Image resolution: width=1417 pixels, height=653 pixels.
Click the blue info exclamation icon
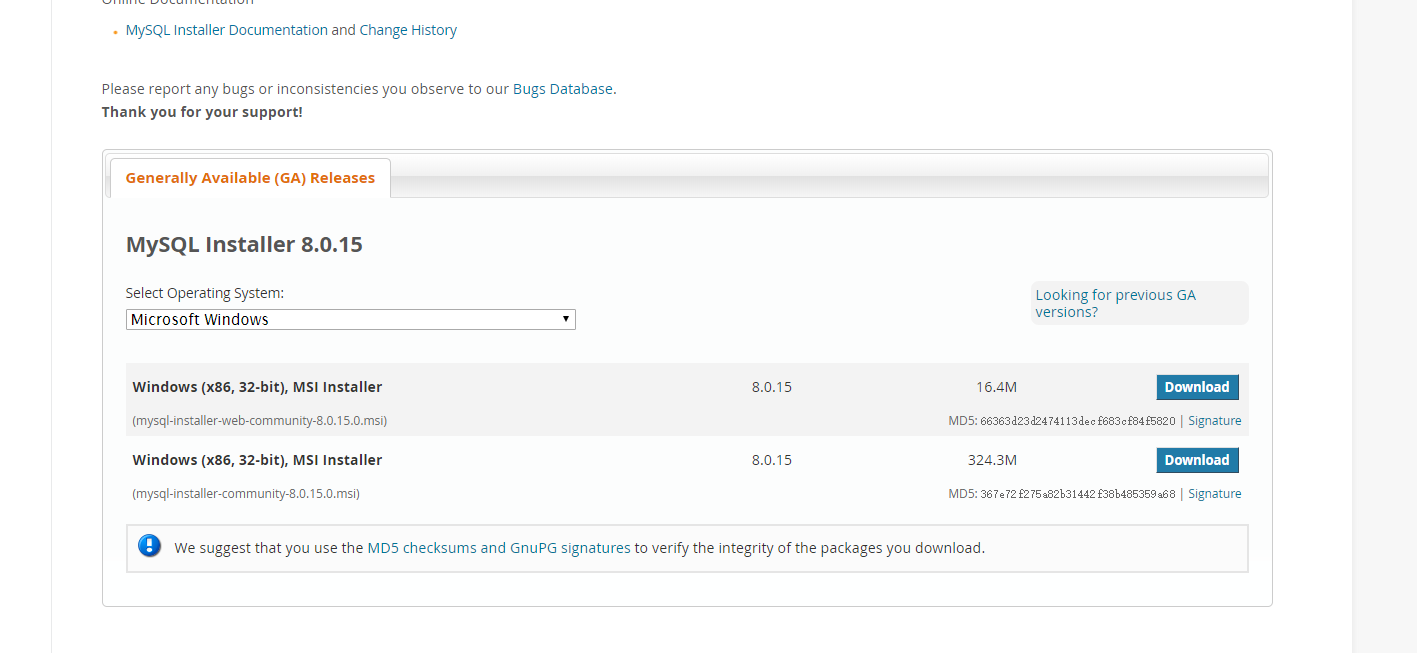150,546
